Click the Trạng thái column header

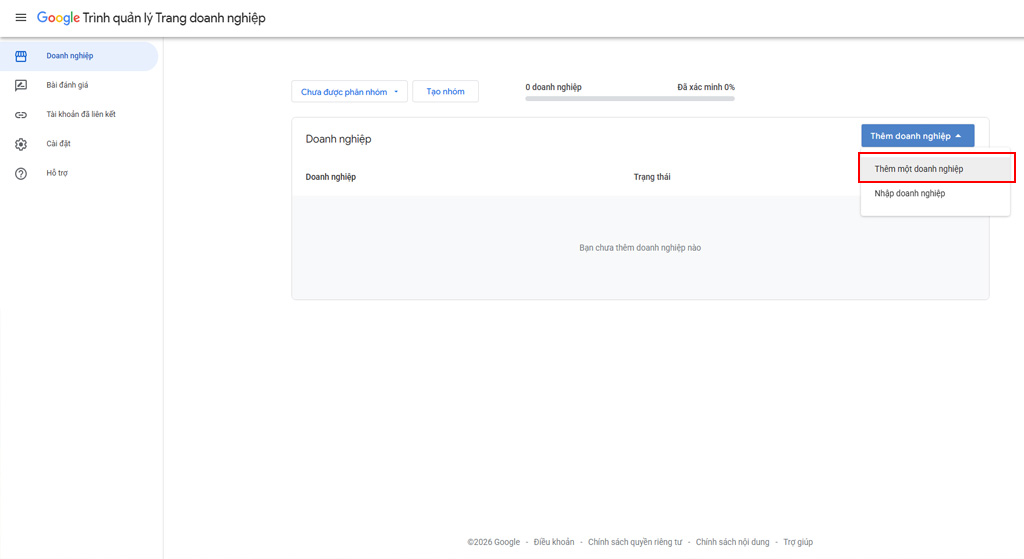click(x=652, y=177)
